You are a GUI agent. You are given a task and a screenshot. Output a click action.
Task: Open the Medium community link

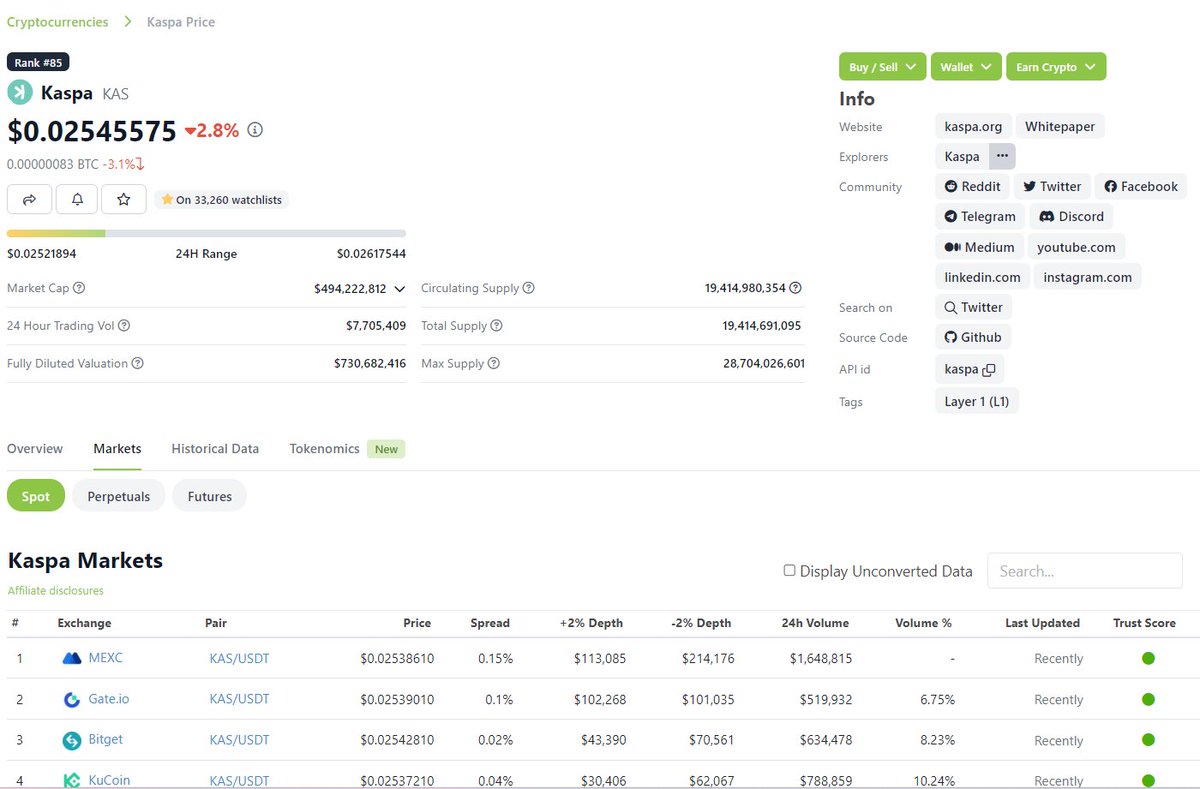click(x=979, y=247)
